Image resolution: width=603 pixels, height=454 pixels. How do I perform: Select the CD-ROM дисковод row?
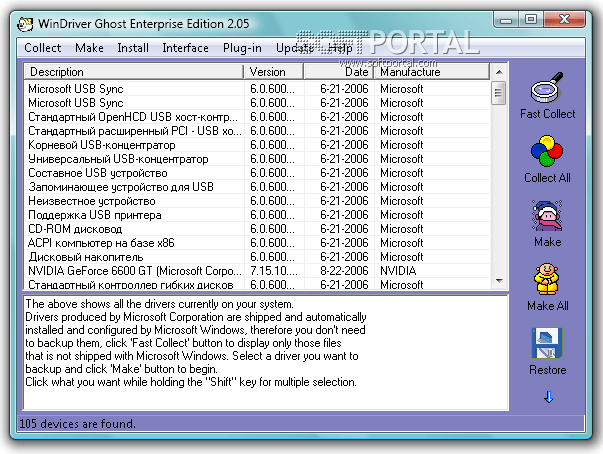pyautogui.click(x=258, y=229)
